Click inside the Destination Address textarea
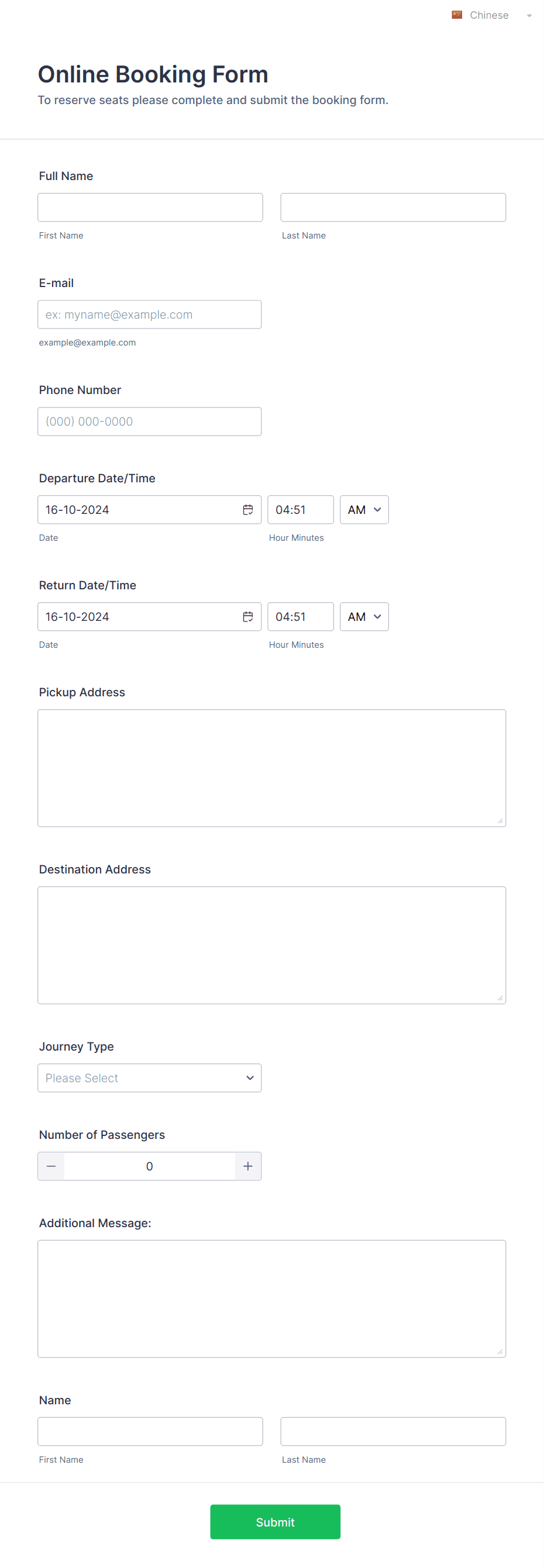This screenshot has height=1568, width=544. (x=271, y=945)
